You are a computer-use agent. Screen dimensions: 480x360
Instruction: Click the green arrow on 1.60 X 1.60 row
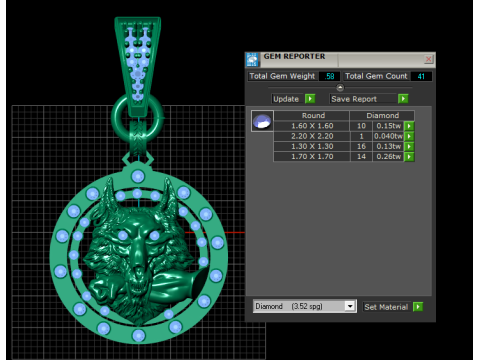tap(409, 126)
